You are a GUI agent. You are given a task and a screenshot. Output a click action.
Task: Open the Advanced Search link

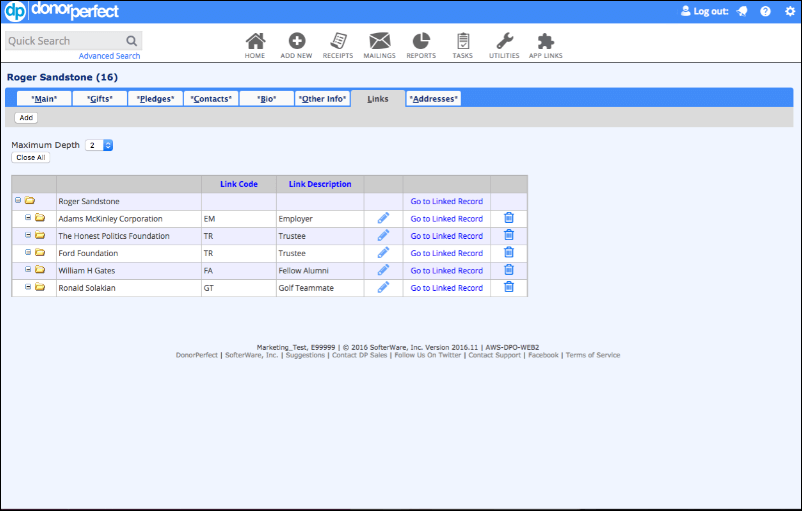coord(109,56)
